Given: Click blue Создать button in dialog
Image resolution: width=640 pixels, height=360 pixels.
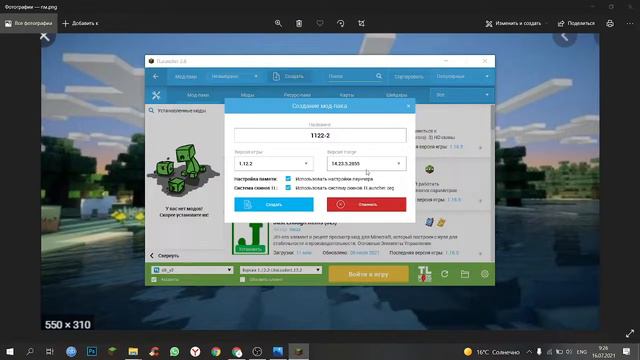Looking at the screenshot, I should [274, 204].
